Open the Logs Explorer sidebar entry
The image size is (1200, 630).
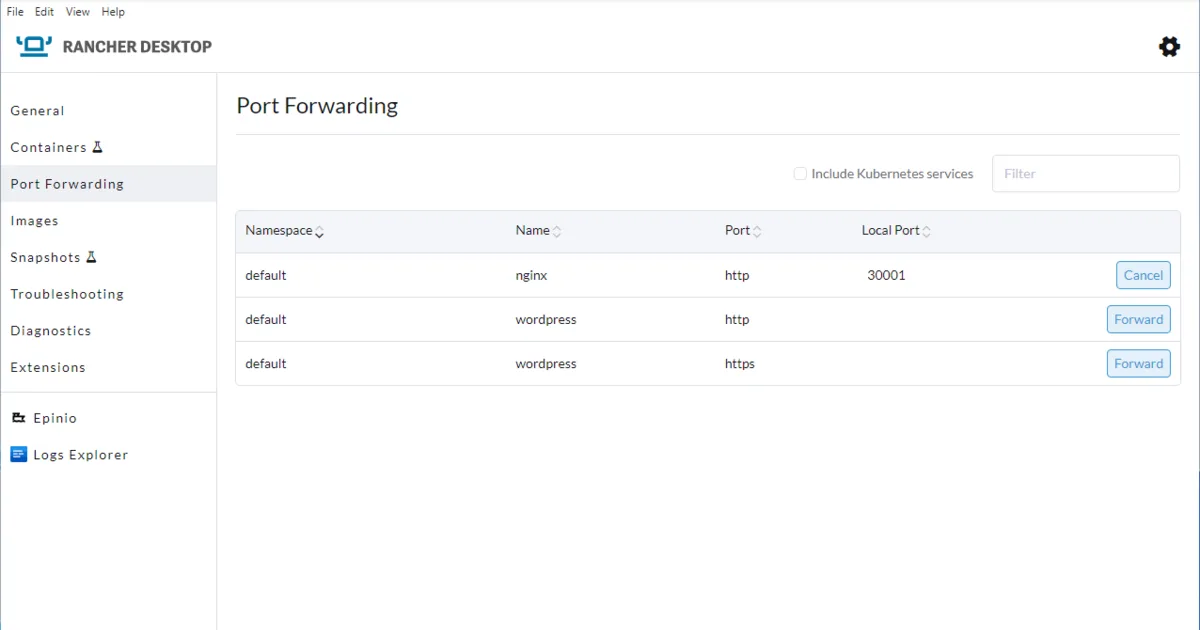[x=108, y=455]
